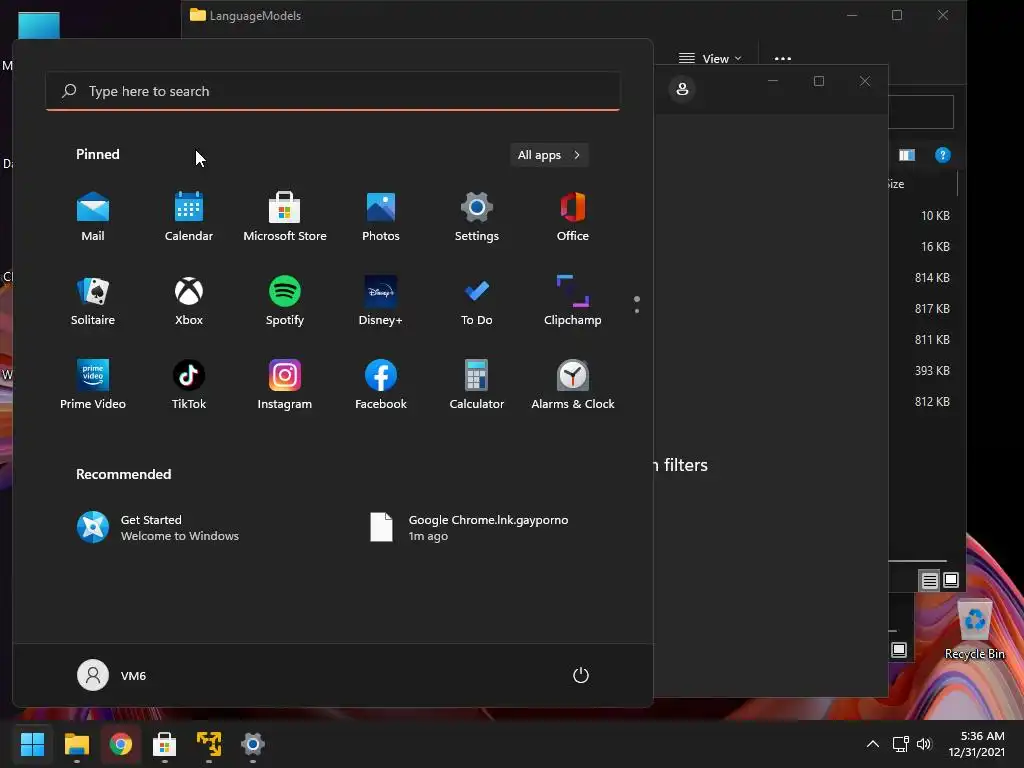Select the file sized 814 KB
Viewport: 1024px width, 768px height.
tap(932, 278)
